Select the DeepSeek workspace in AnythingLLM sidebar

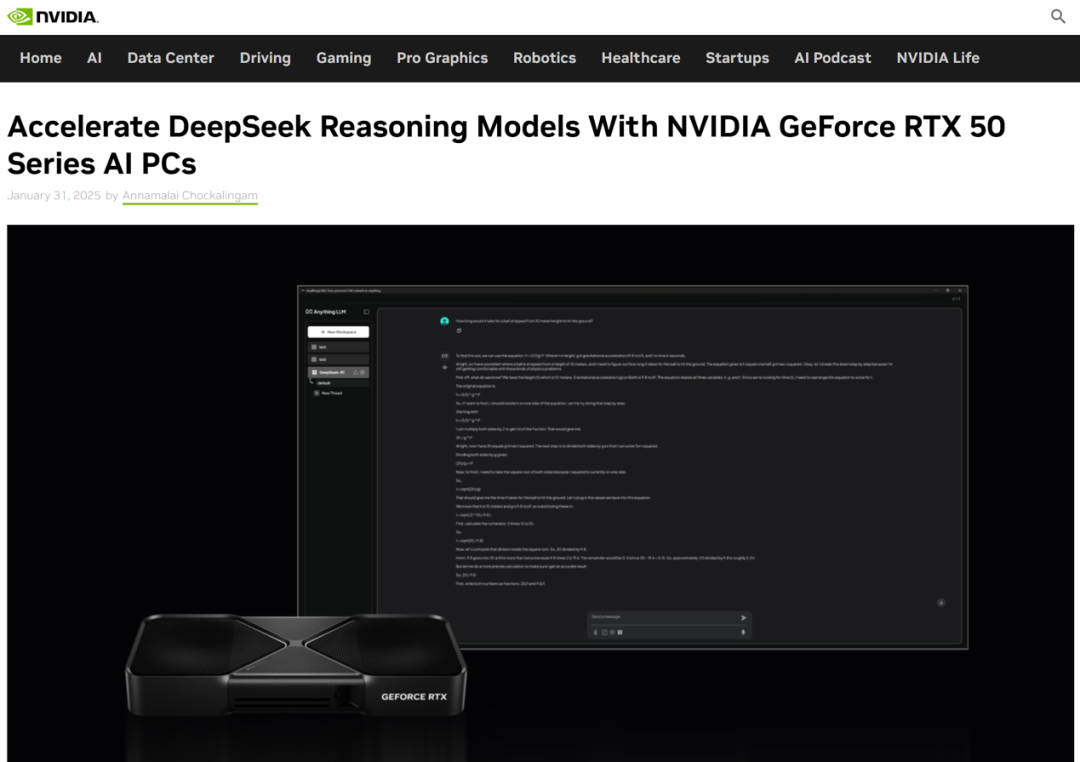pyautogui.click(x=338, y=372)
